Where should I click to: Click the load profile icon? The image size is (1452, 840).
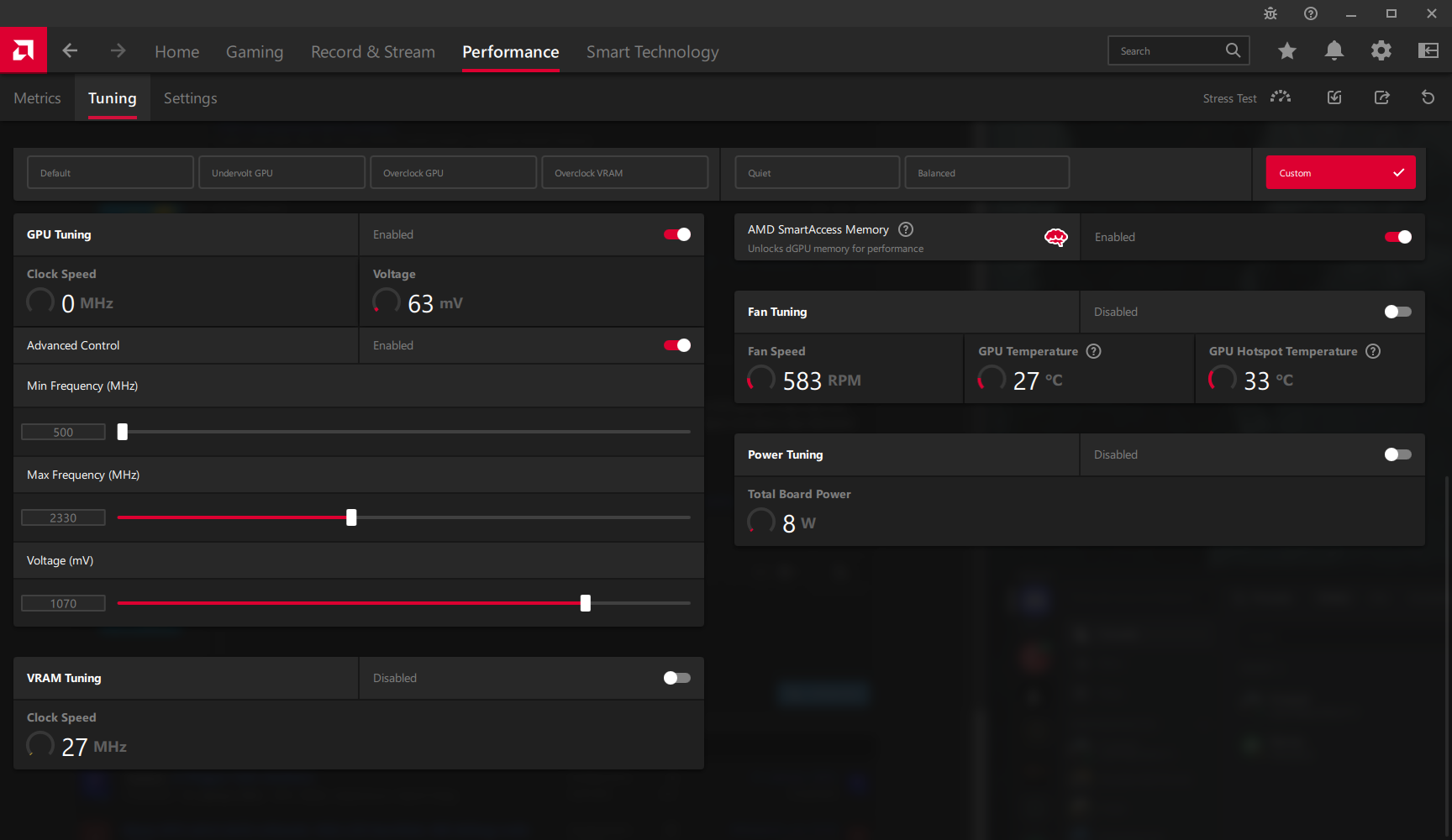click(x=1334, y=97)
